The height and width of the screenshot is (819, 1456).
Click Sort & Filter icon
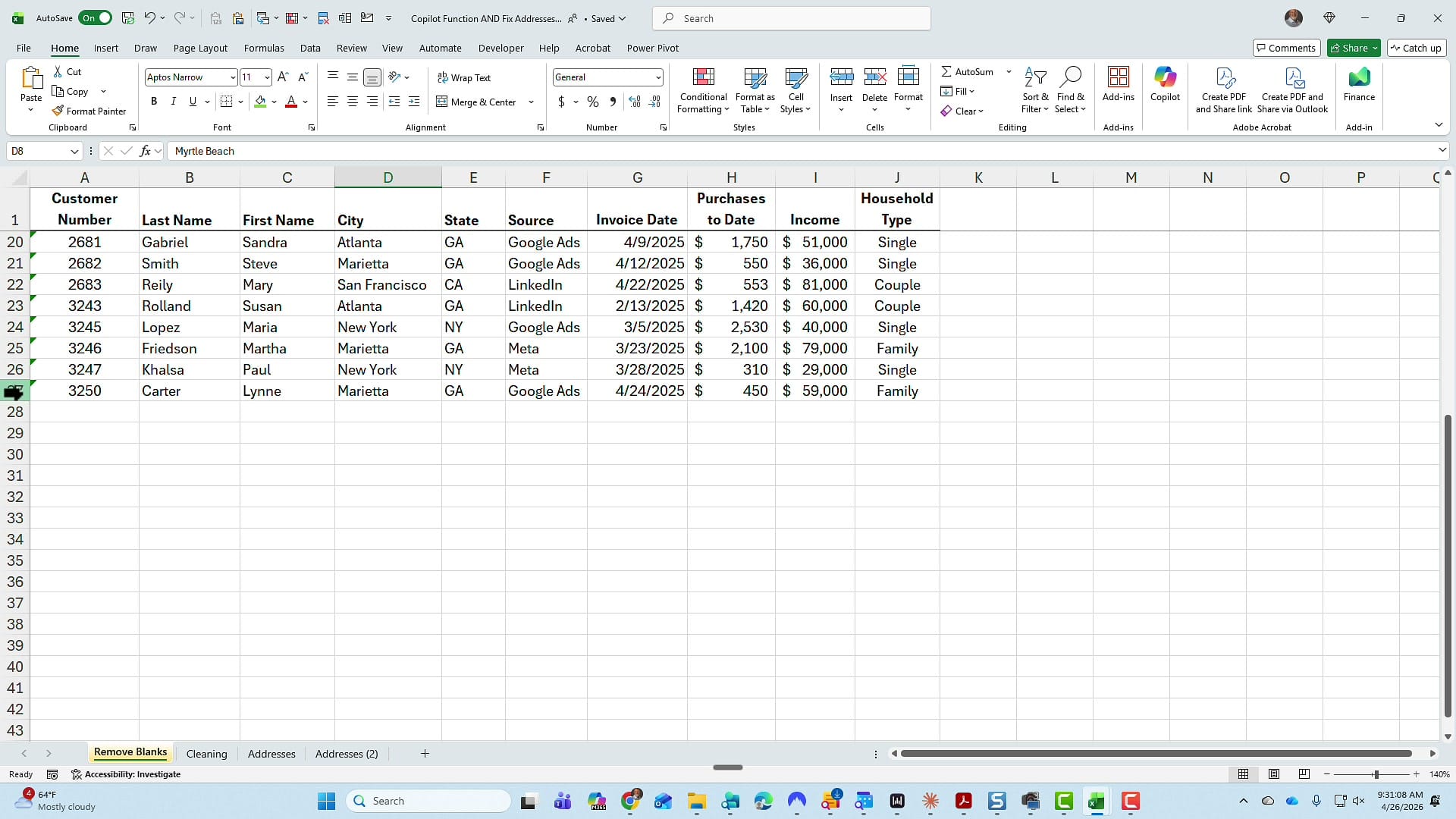(x=1035, y=89)
